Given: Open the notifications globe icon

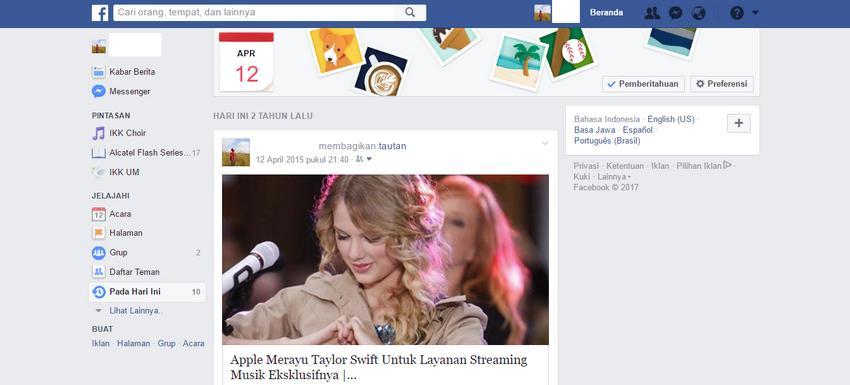Looking at the screenshot, I should coord(699,13).
